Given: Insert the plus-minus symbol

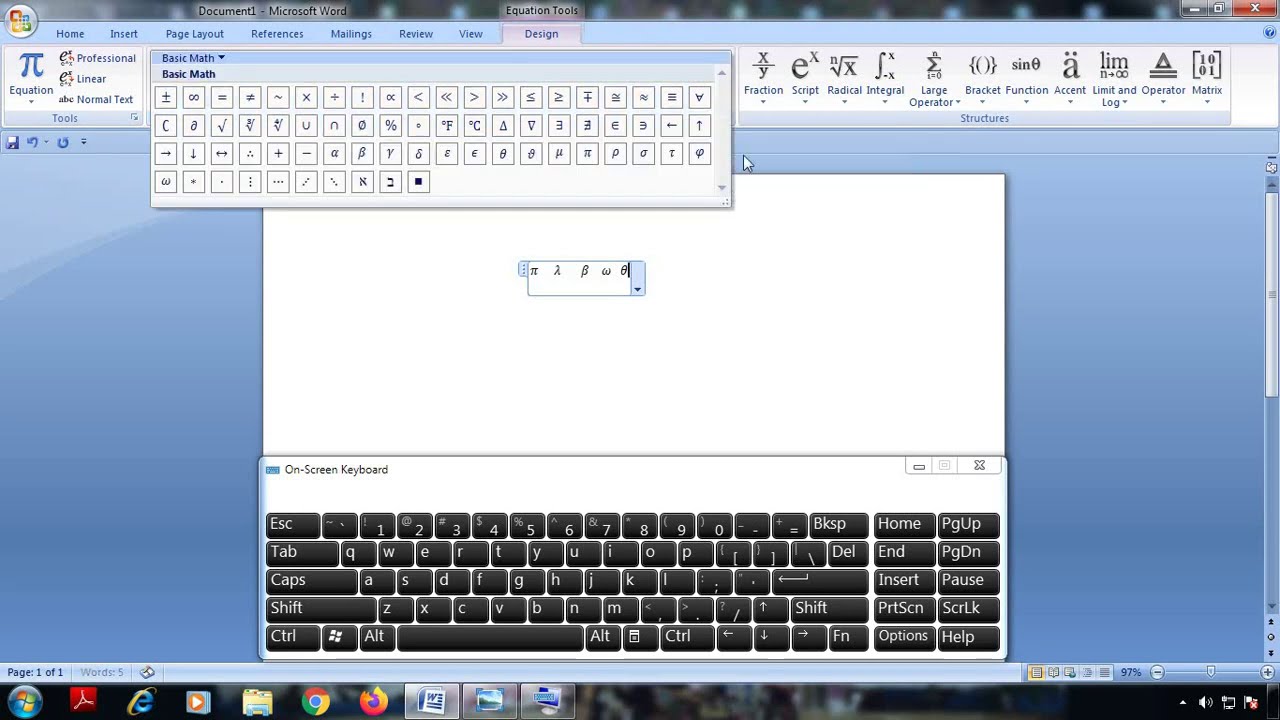Looking at the screenshot, I should (x=166, y=97).
